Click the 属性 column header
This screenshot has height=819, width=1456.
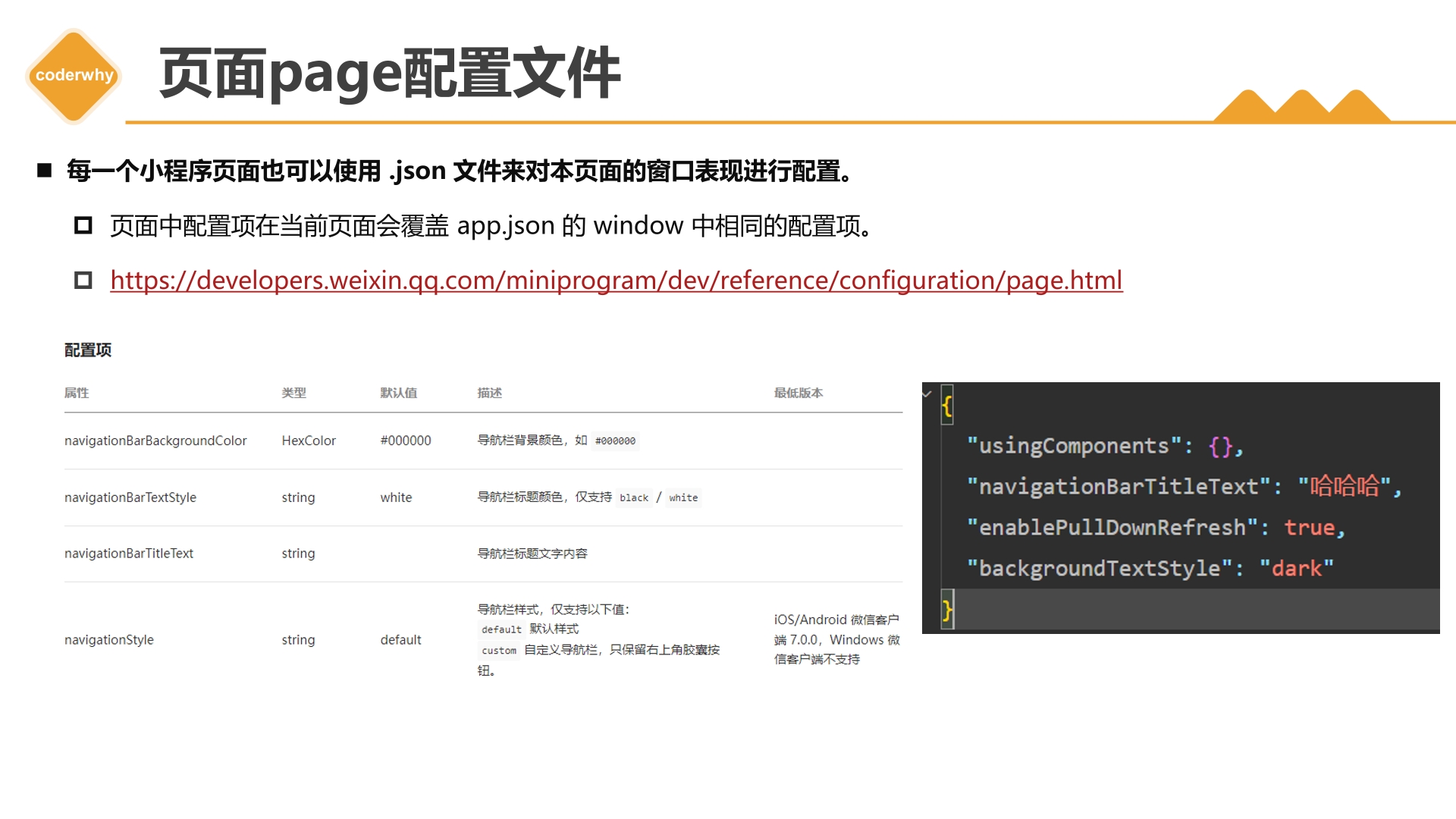77,393
